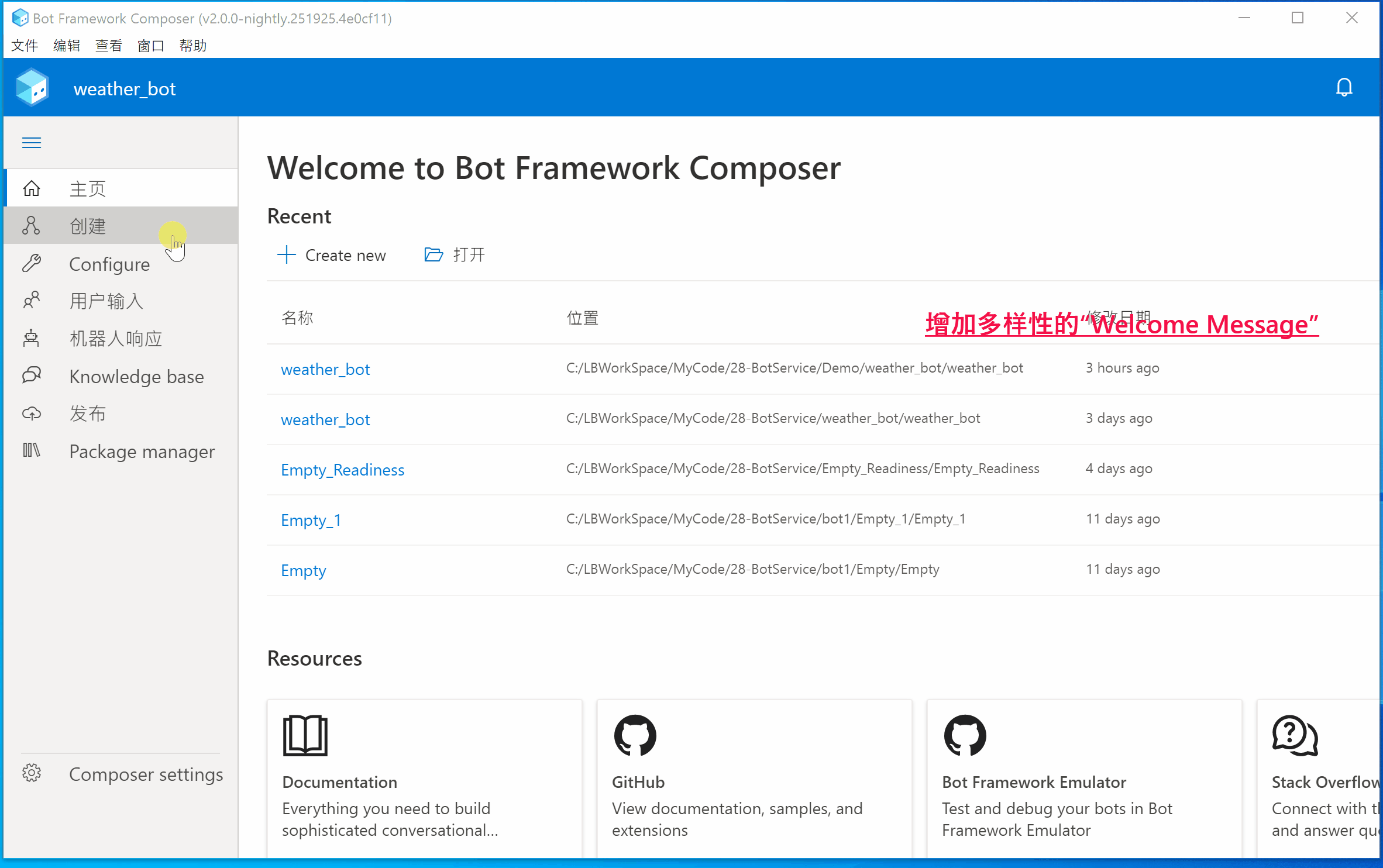Open 发布 publish cloud icon
This screenshot has width=1383, height=868.
pos(32,414)
